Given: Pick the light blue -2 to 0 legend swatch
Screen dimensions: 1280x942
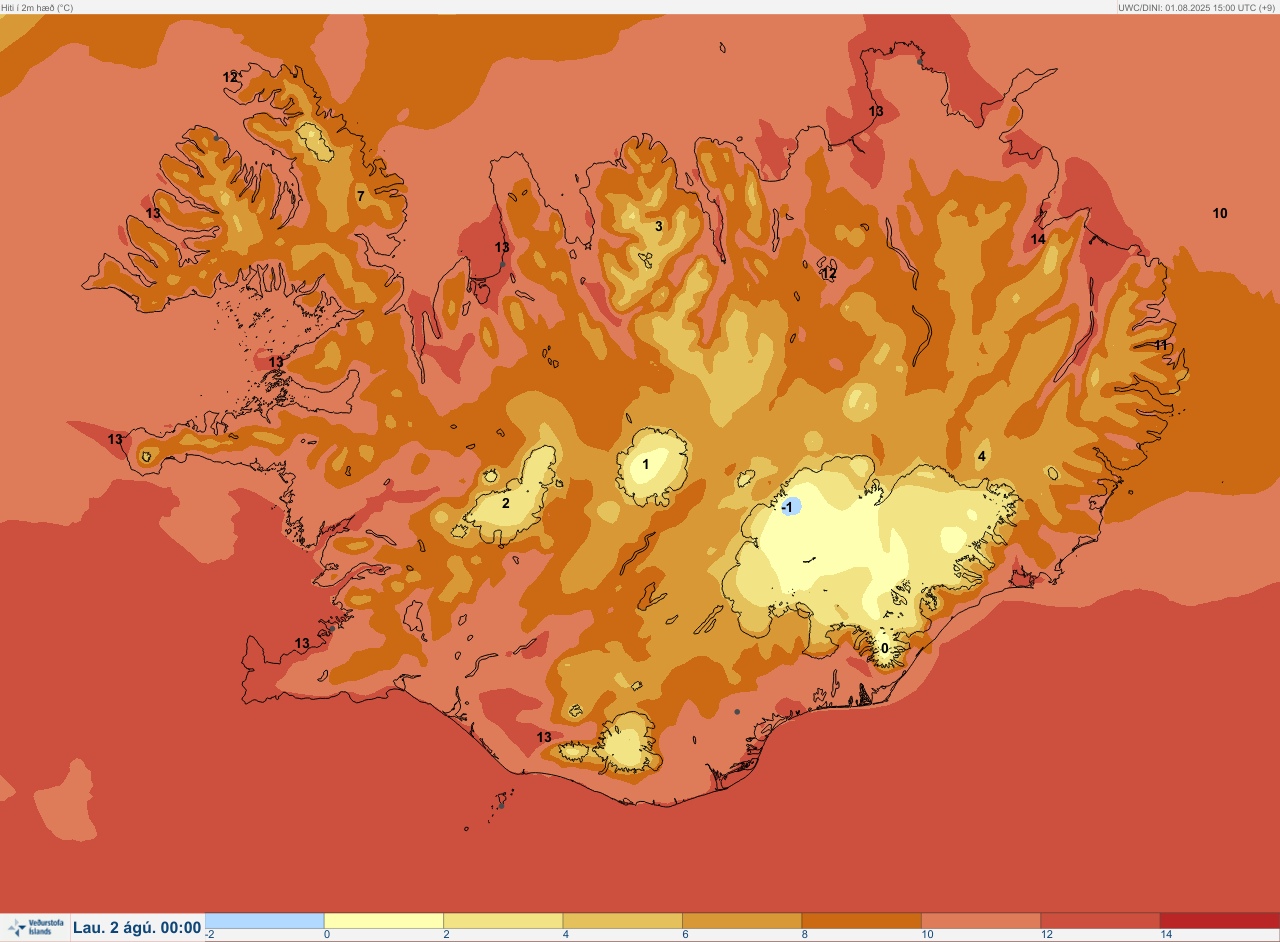Looking at the screenshot, I should tap(264, 920).
